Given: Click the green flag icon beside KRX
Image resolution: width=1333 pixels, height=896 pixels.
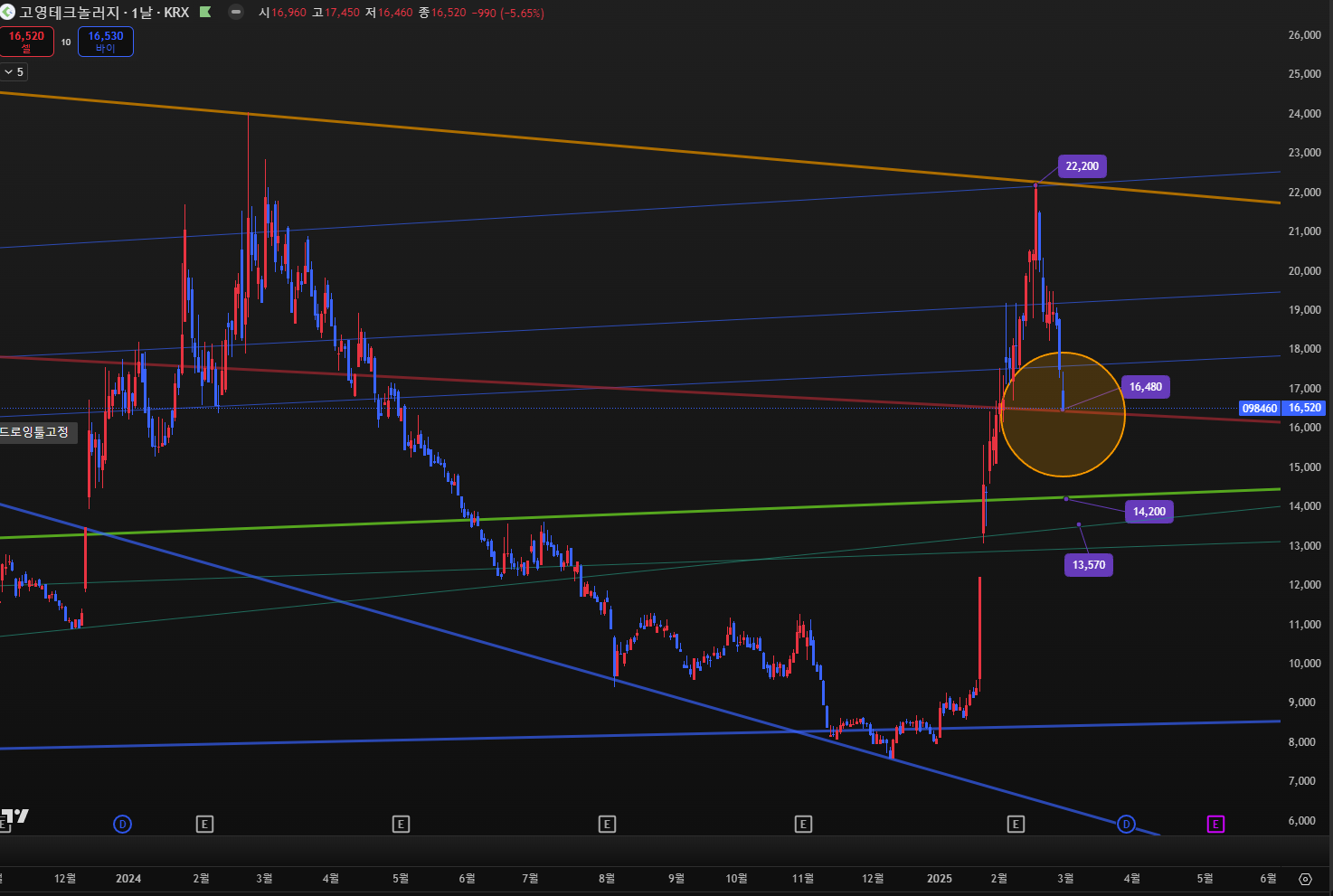Looking at the screenshot, I should 205,13.
